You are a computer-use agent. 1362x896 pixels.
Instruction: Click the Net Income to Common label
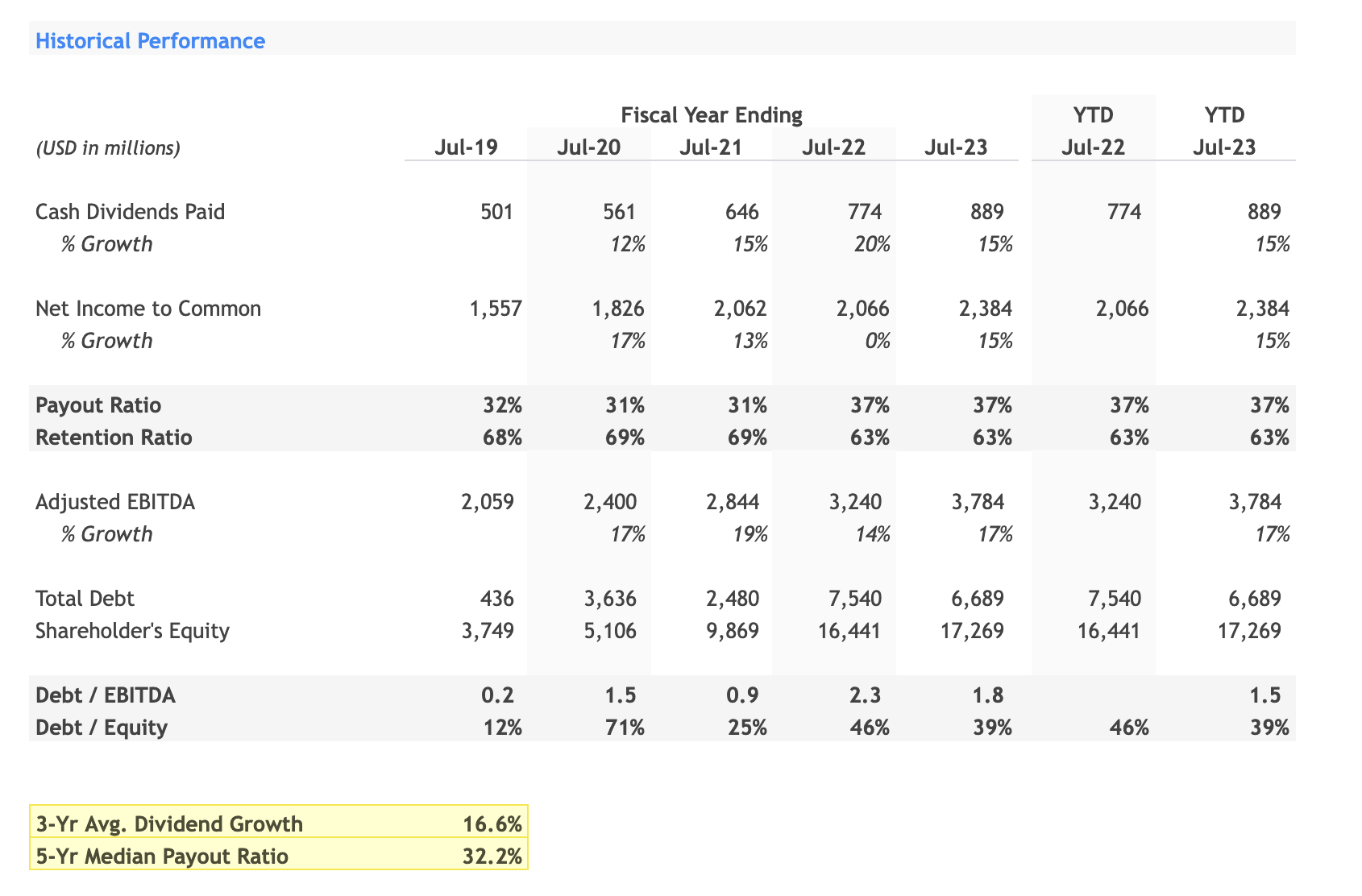[x=147, y=308]
